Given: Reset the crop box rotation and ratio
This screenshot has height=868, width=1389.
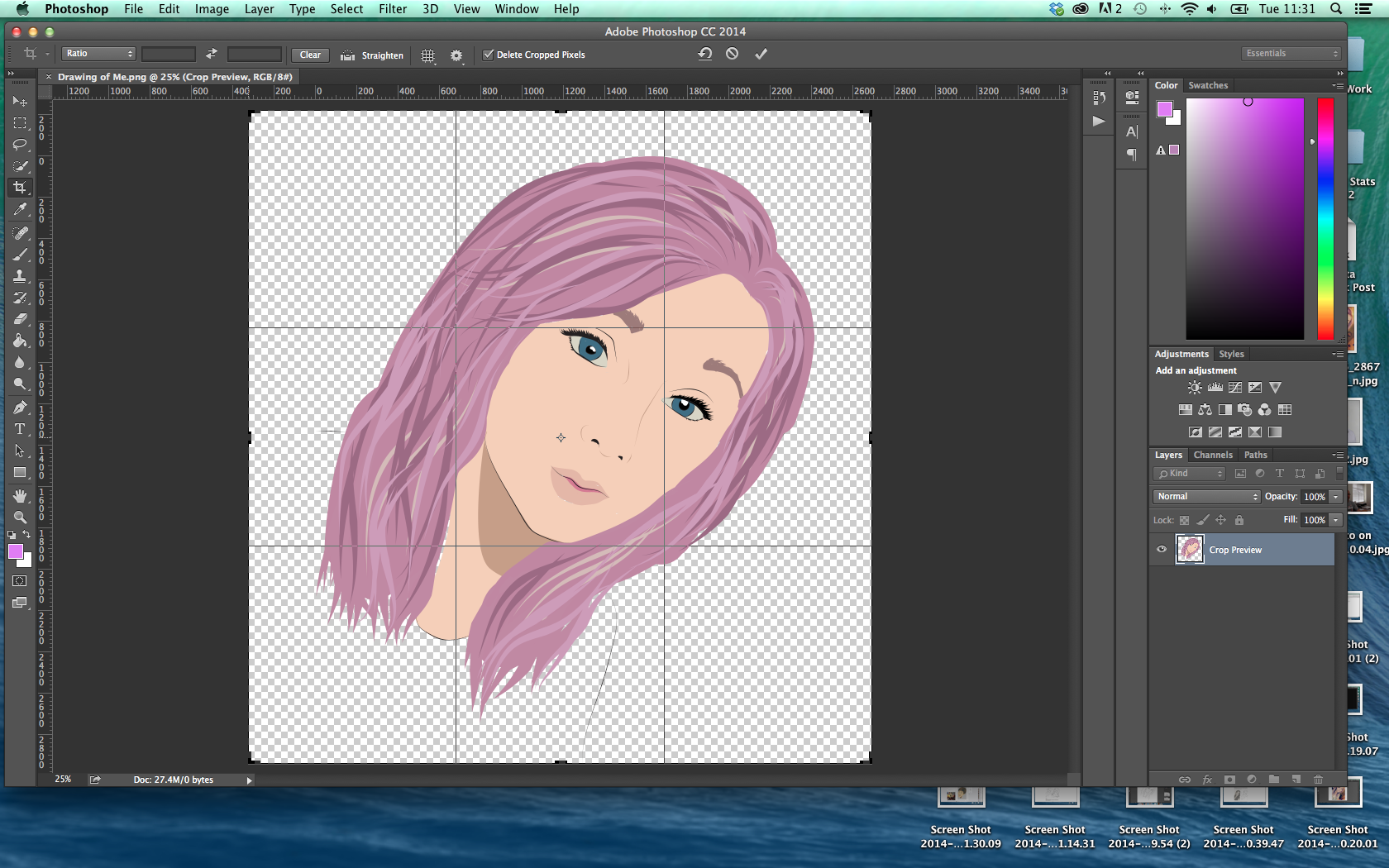Looking at the screenshot, I should point(704,54).
